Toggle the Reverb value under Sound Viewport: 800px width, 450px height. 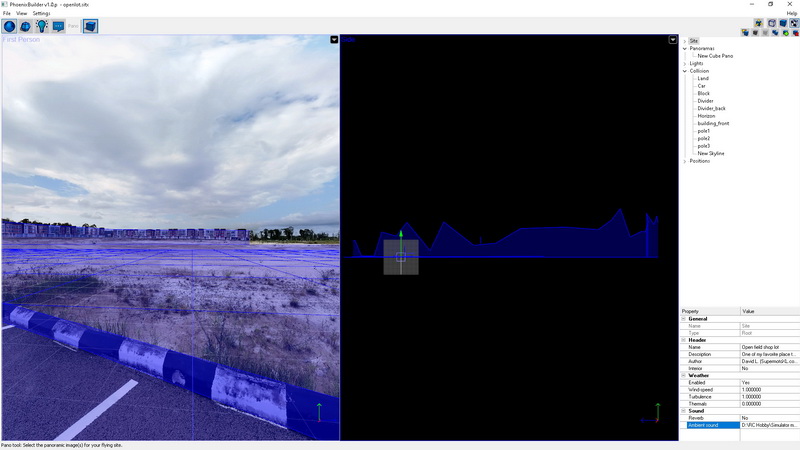click(769, 418)
